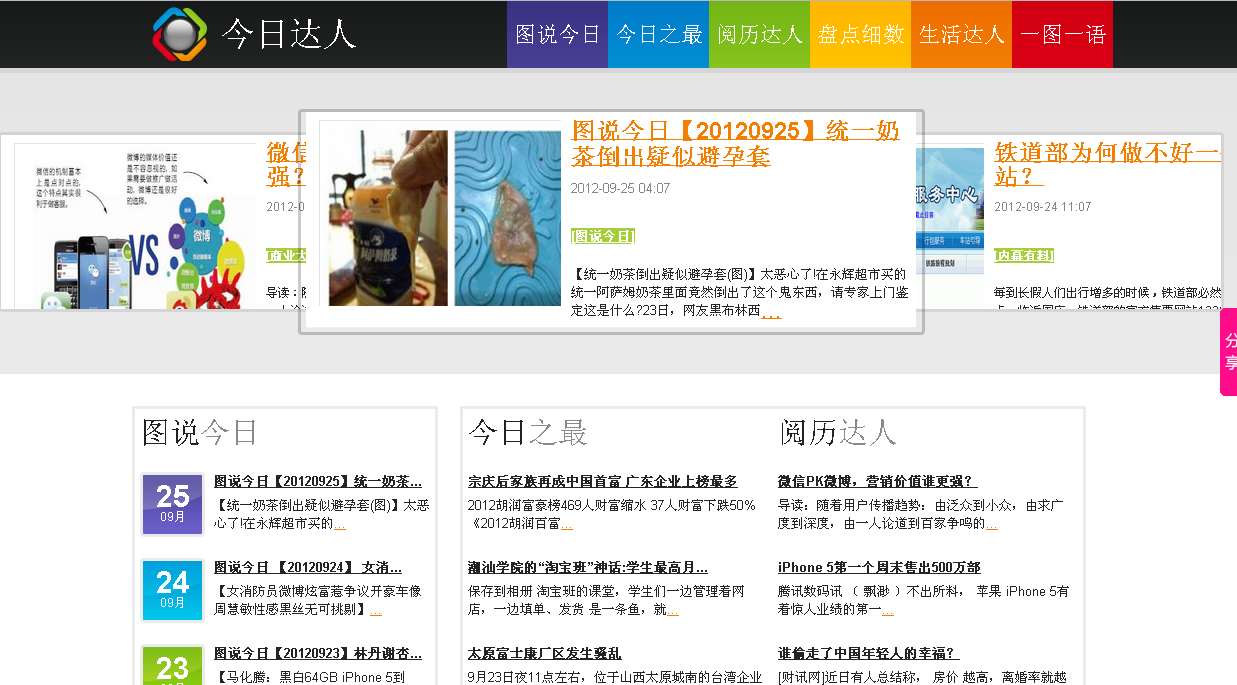Image resolution: width=1237 pixels, height=685 pixels.
Task: Click the snippet 【马化腾：黑白64GB iPhone 5到
Action: point(310,677)
